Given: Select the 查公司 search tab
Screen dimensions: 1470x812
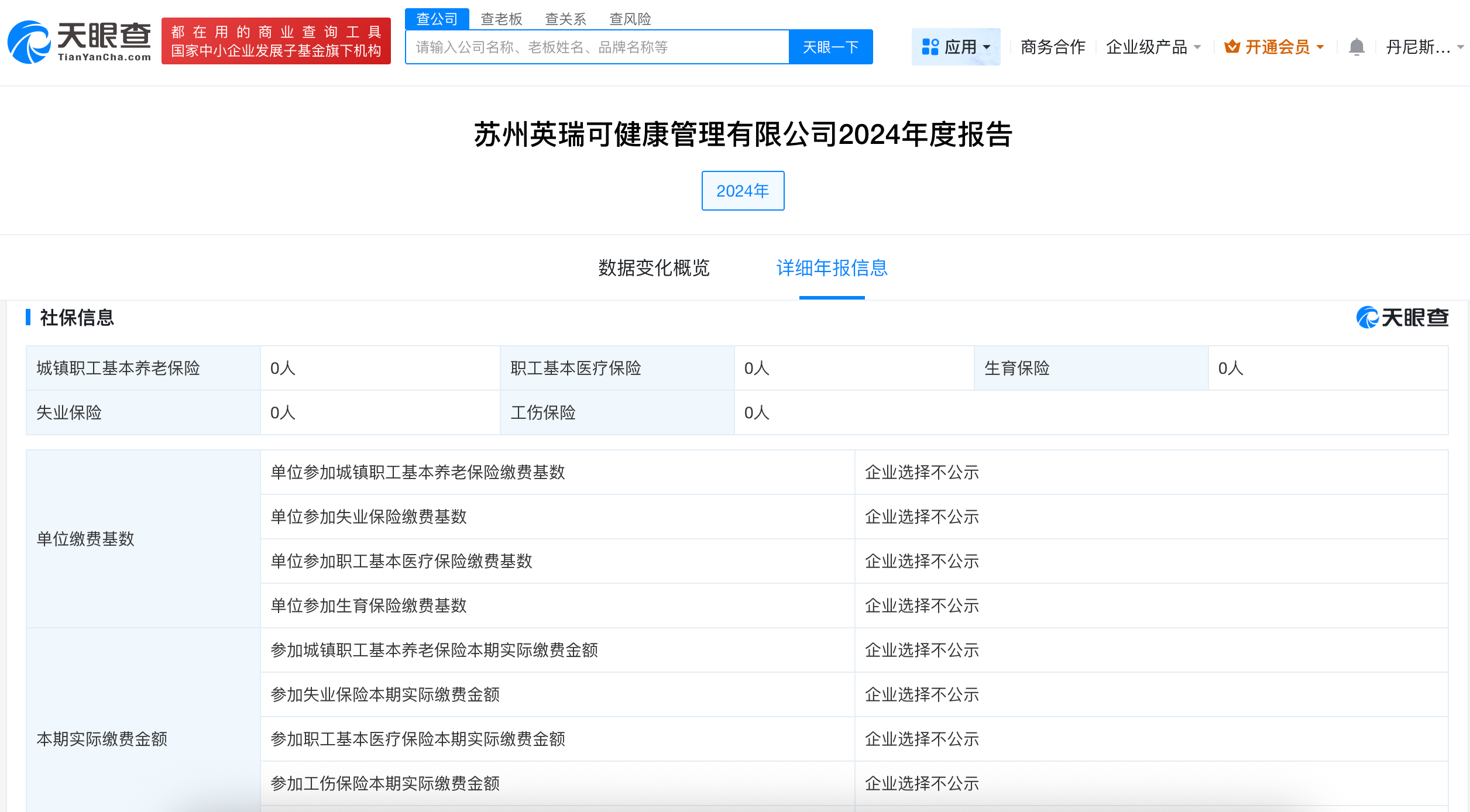Looking at the screenshot, I should coord(437,19).
